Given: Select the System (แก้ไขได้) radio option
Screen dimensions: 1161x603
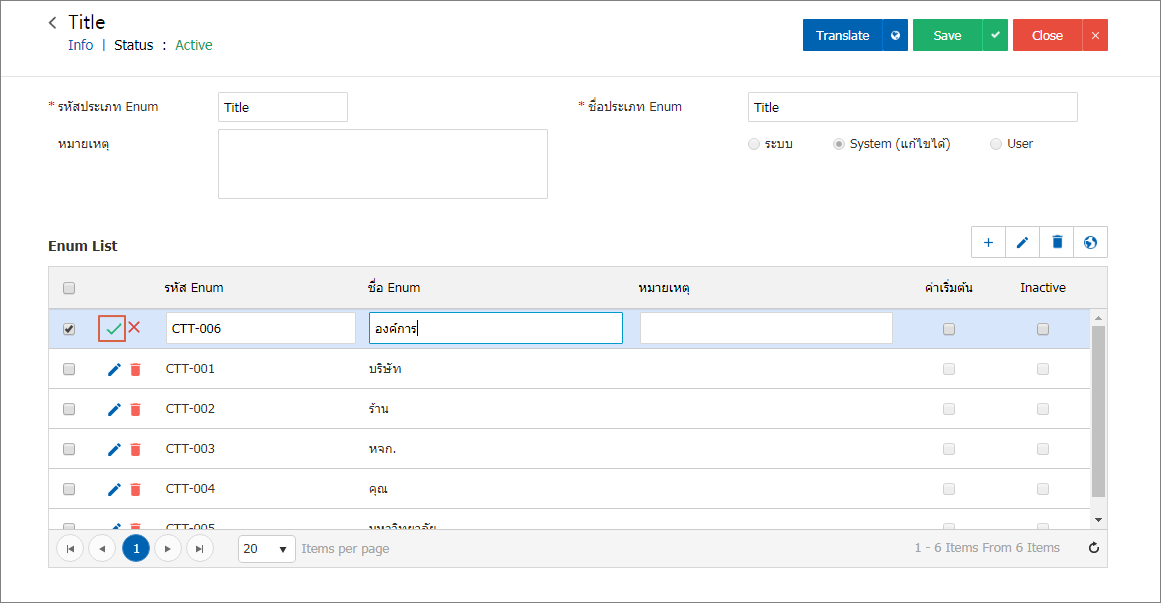Looking at the screenshot, I should click(839, 144).
